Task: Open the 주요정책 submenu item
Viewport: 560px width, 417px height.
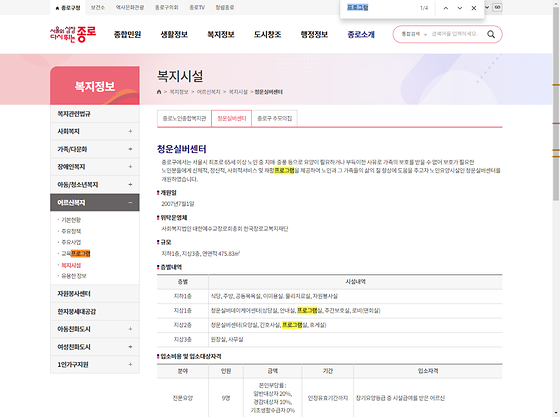Action: pyautogui.click(x=71, y=231)
